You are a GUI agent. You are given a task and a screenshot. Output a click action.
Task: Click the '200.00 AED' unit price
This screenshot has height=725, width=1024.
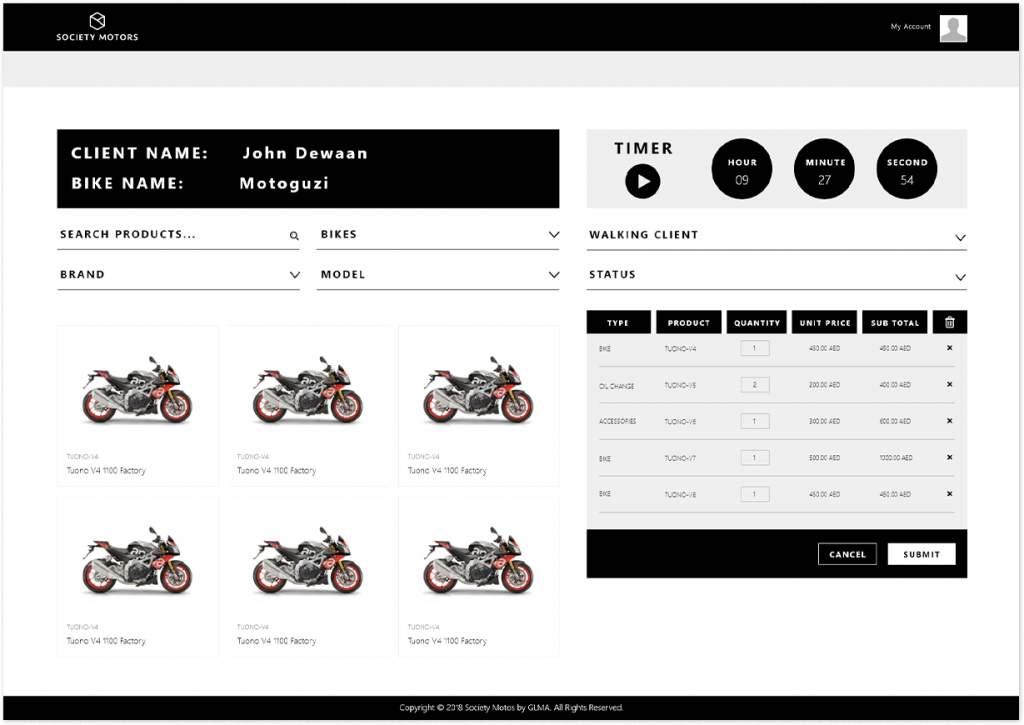pyautogui.click(x=825, y=385)
